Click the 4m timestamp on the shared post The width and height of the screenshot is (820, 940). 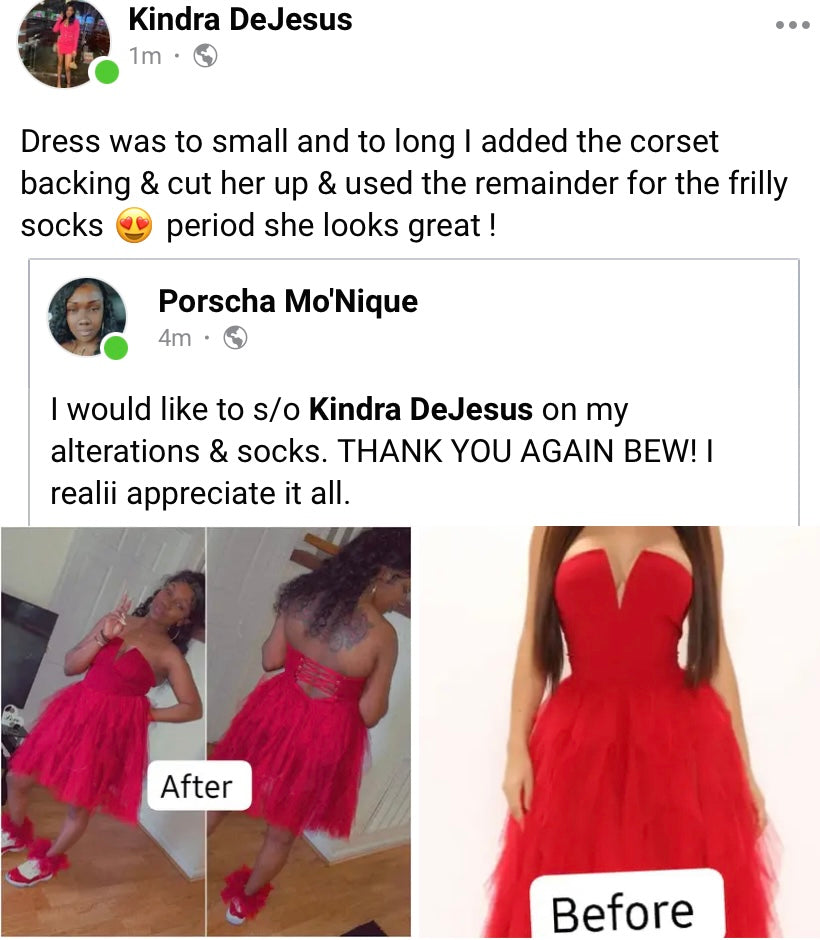click(x=176, y=337)
